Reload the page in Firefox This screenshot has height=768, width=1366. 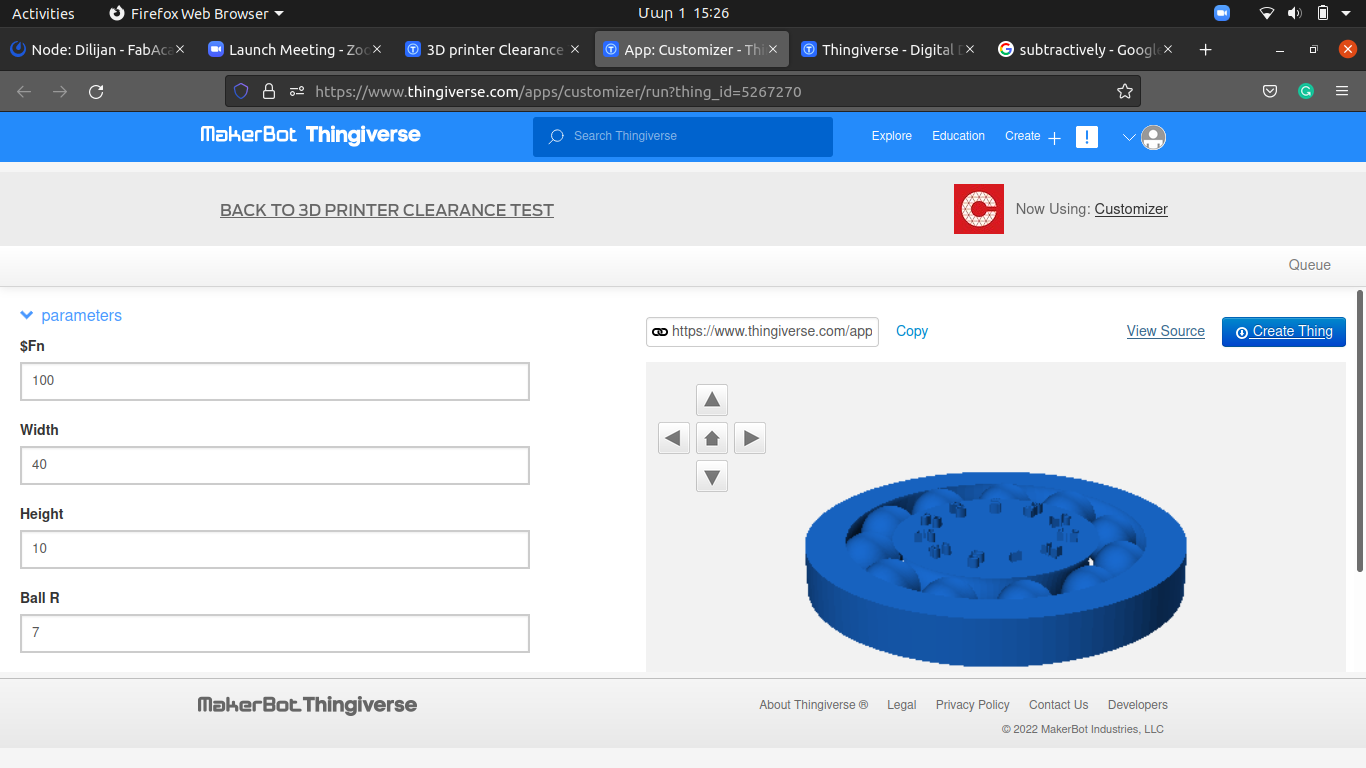pyautogui.click(x=96, y=92)
